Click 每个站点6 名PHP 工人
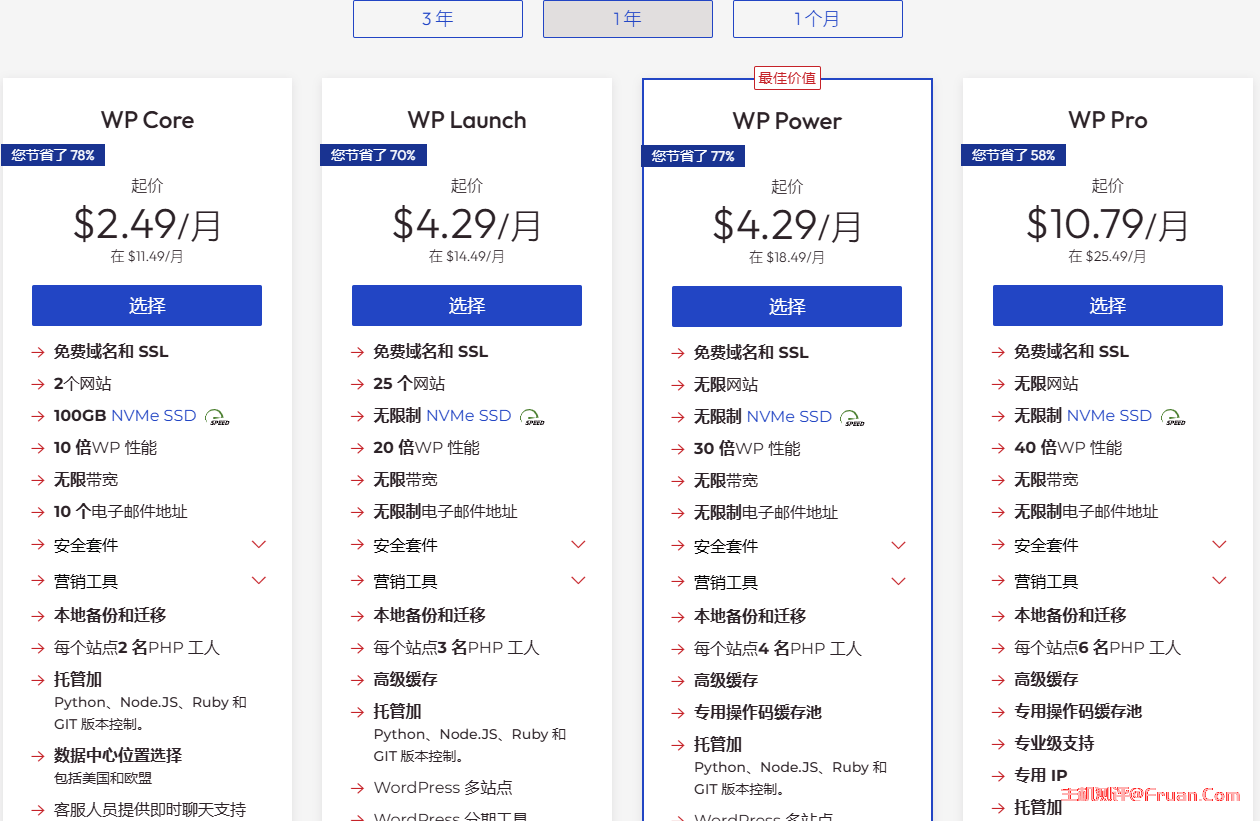Image resolution: width=1260 pixels, height=821 pixels. tap(1098, 648)
